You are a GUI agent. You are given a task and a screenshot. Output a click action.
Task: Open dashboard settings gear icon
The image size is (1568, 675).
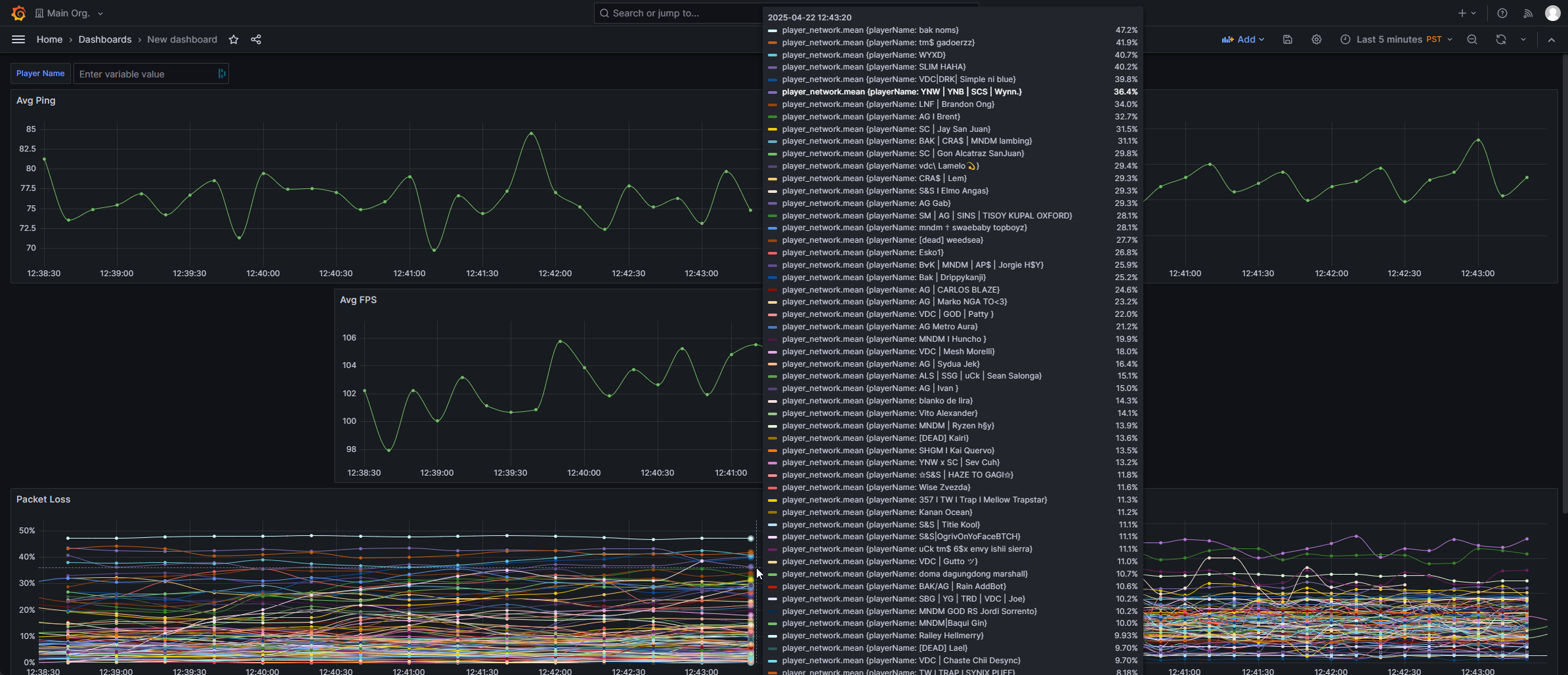1317,39
